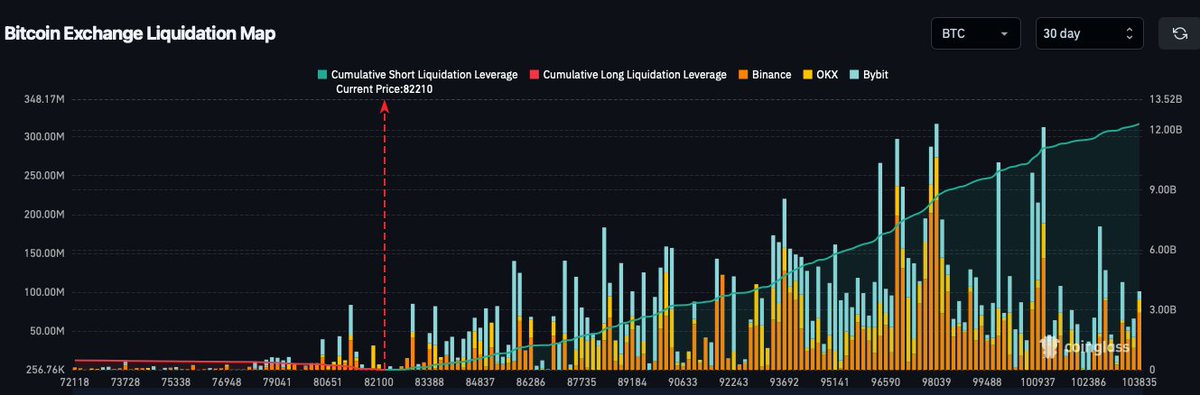Click the 73728 price axis label

[126, 383]
